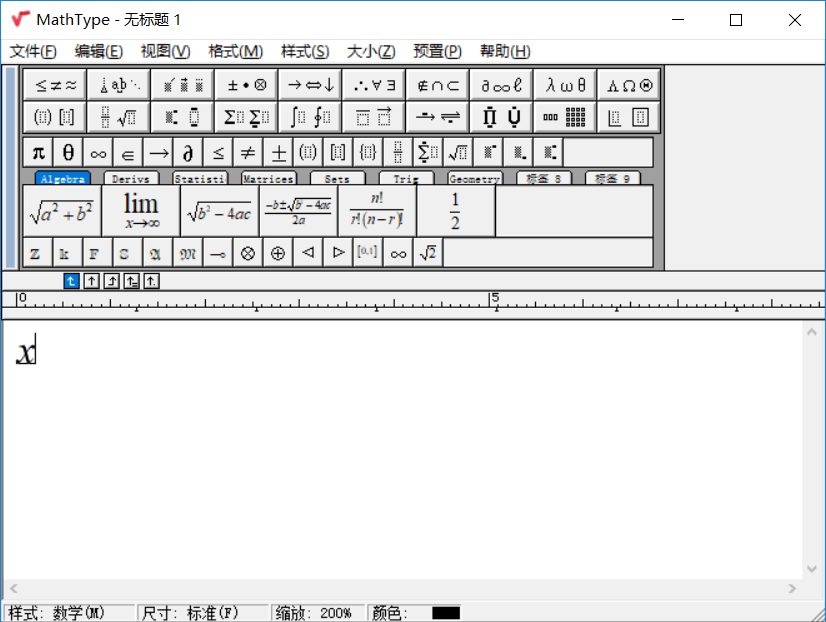Click the black color swatch in status bar

pyautogui.click(x=446, y=613)
